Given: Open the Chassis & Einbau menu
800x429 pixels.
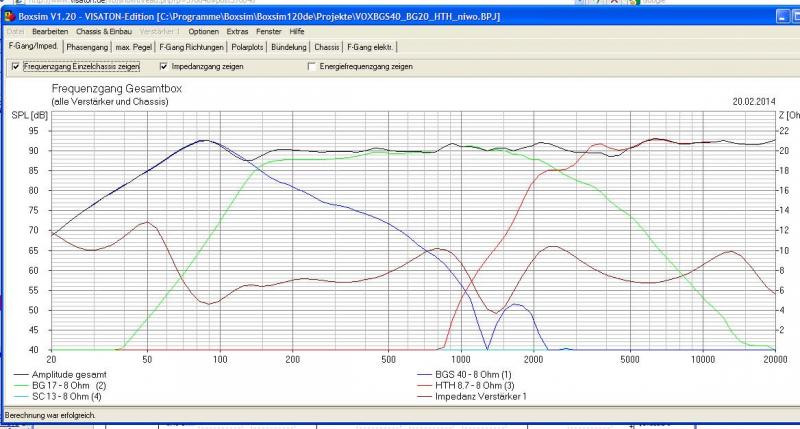Looking at the screenshot, I should [106, 32].
